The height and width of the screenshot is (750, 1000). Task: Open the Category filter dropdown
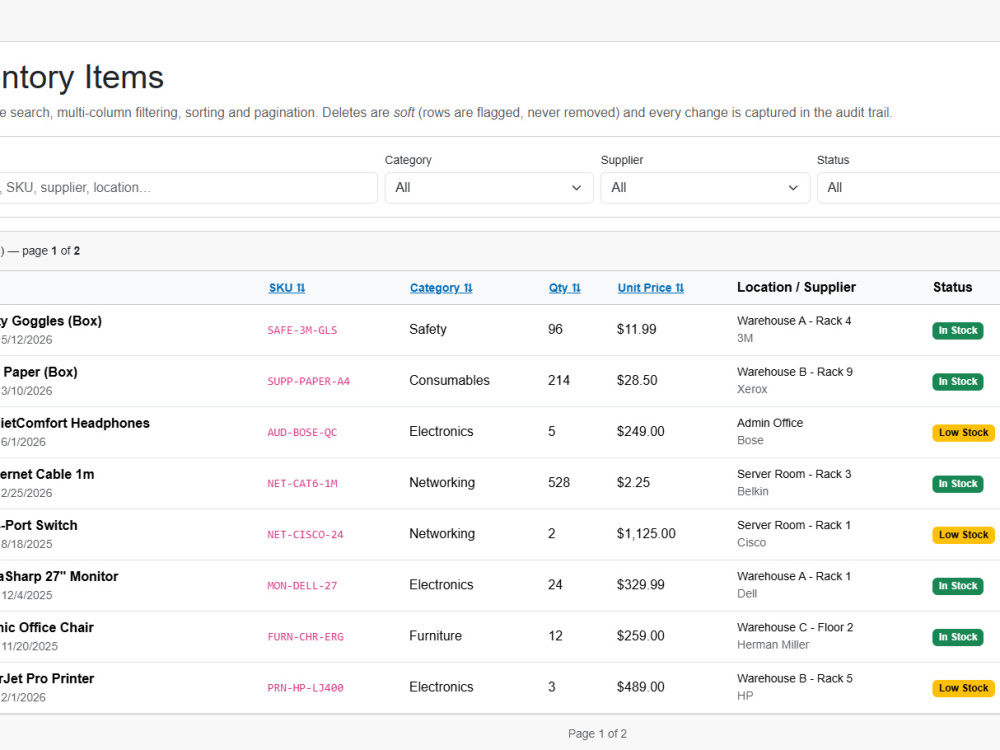point(489,188)
